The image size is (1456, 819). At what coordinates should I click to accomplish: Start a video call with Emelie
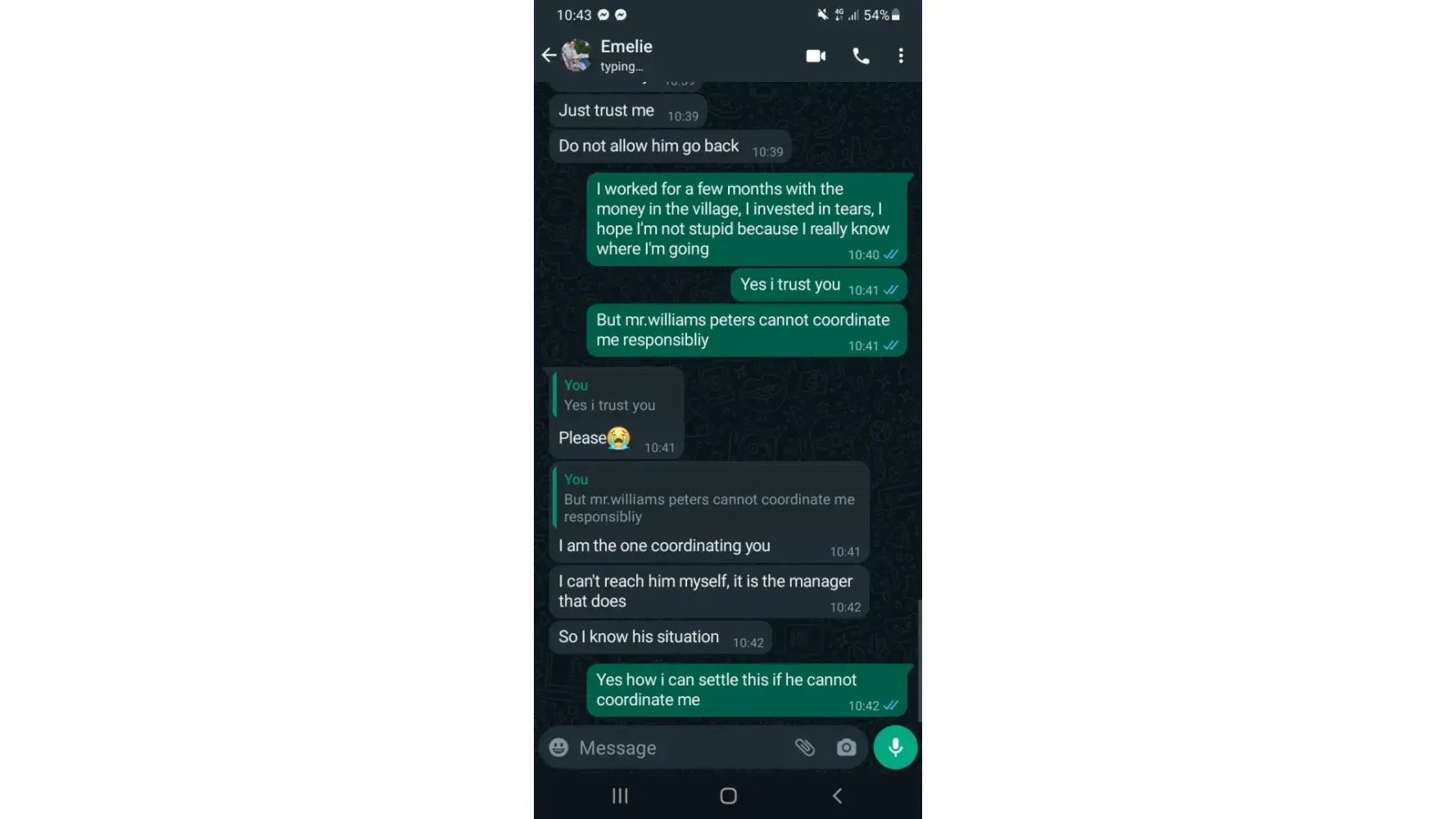point(816,56)
